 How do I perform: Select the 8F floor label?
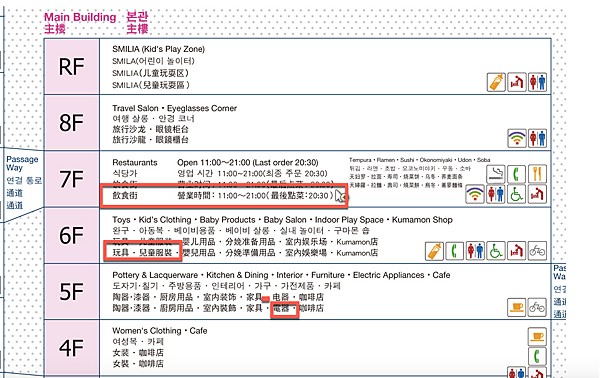(x=72, y=123)
